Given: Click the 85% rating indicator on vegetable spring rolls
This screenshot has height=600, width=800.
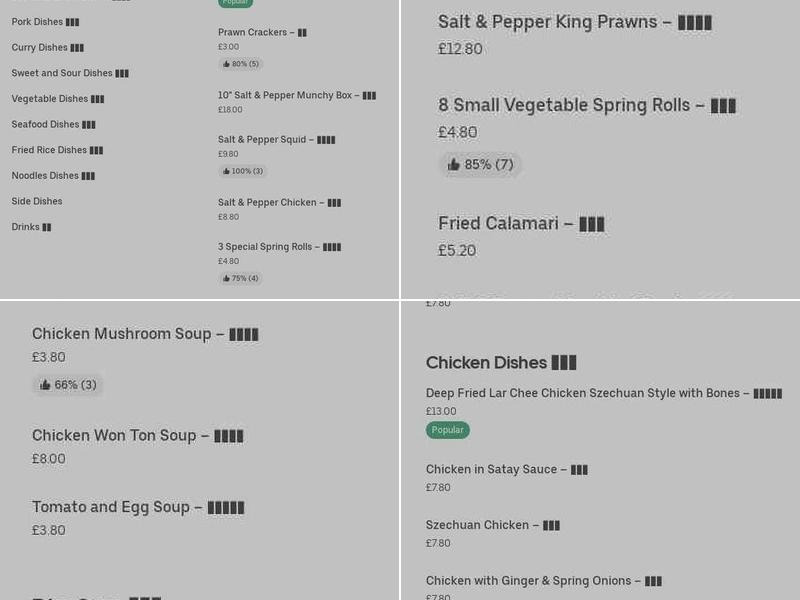Looking at the screenshot, I should 480,164.
